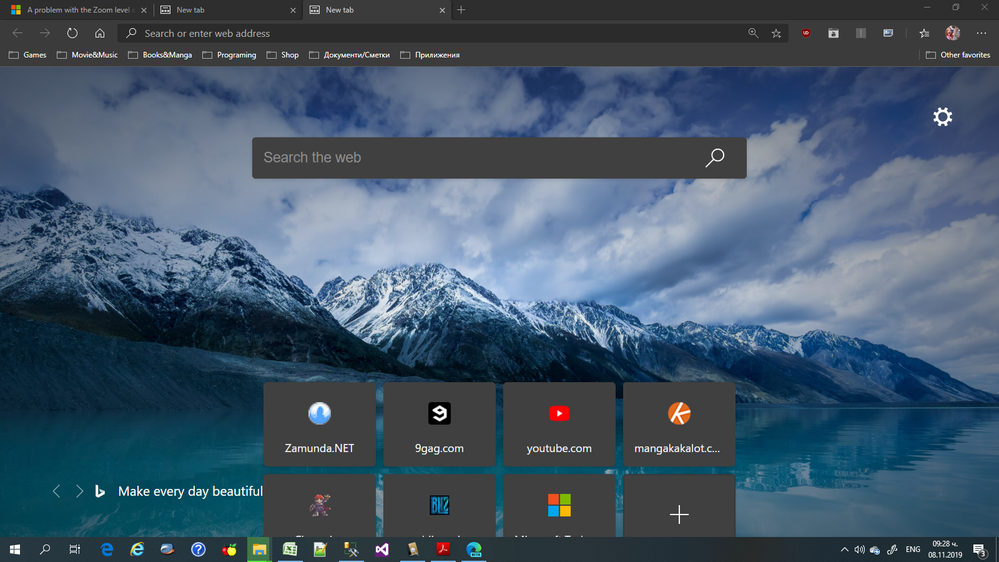Open the user profile avatar
Screen dimensions: 999x562
[x=952, y=33]
